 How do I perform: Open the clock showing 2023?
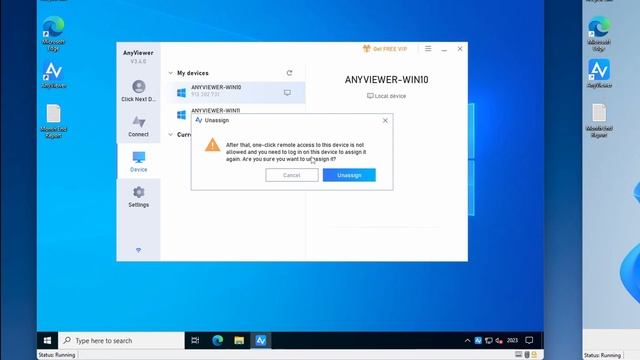(x=512, y=340)
